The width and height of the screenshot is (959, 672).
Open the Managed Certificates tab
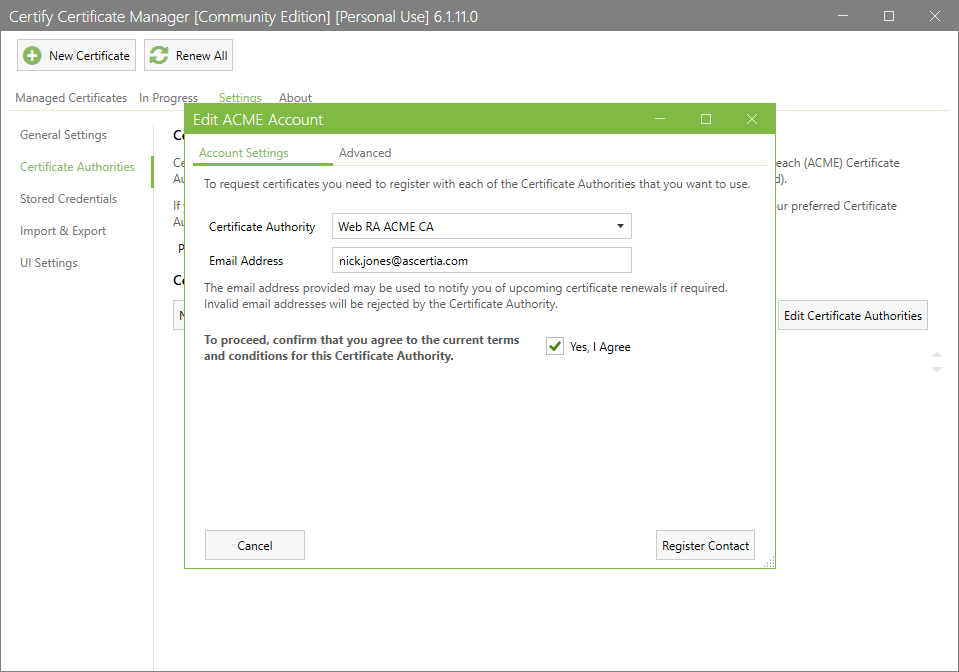(71, 98)
